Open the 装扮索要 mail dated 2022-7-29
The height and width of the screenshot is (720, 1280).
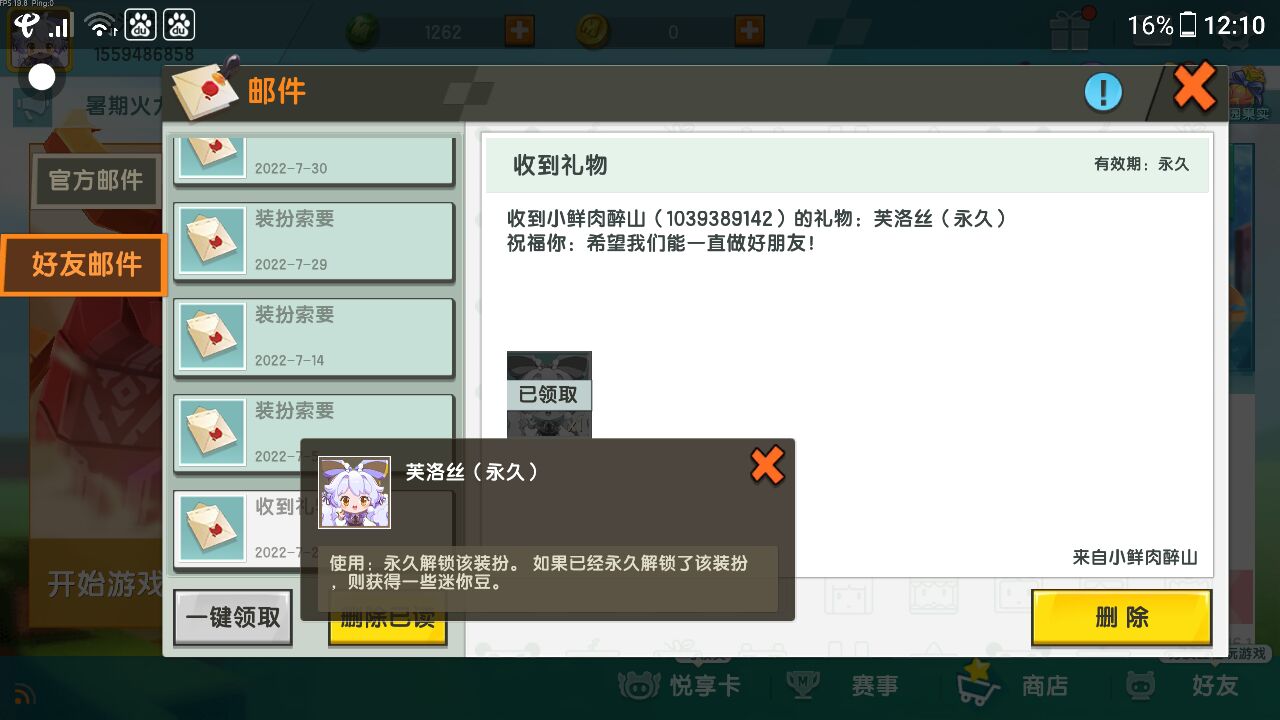pos(314,241)
